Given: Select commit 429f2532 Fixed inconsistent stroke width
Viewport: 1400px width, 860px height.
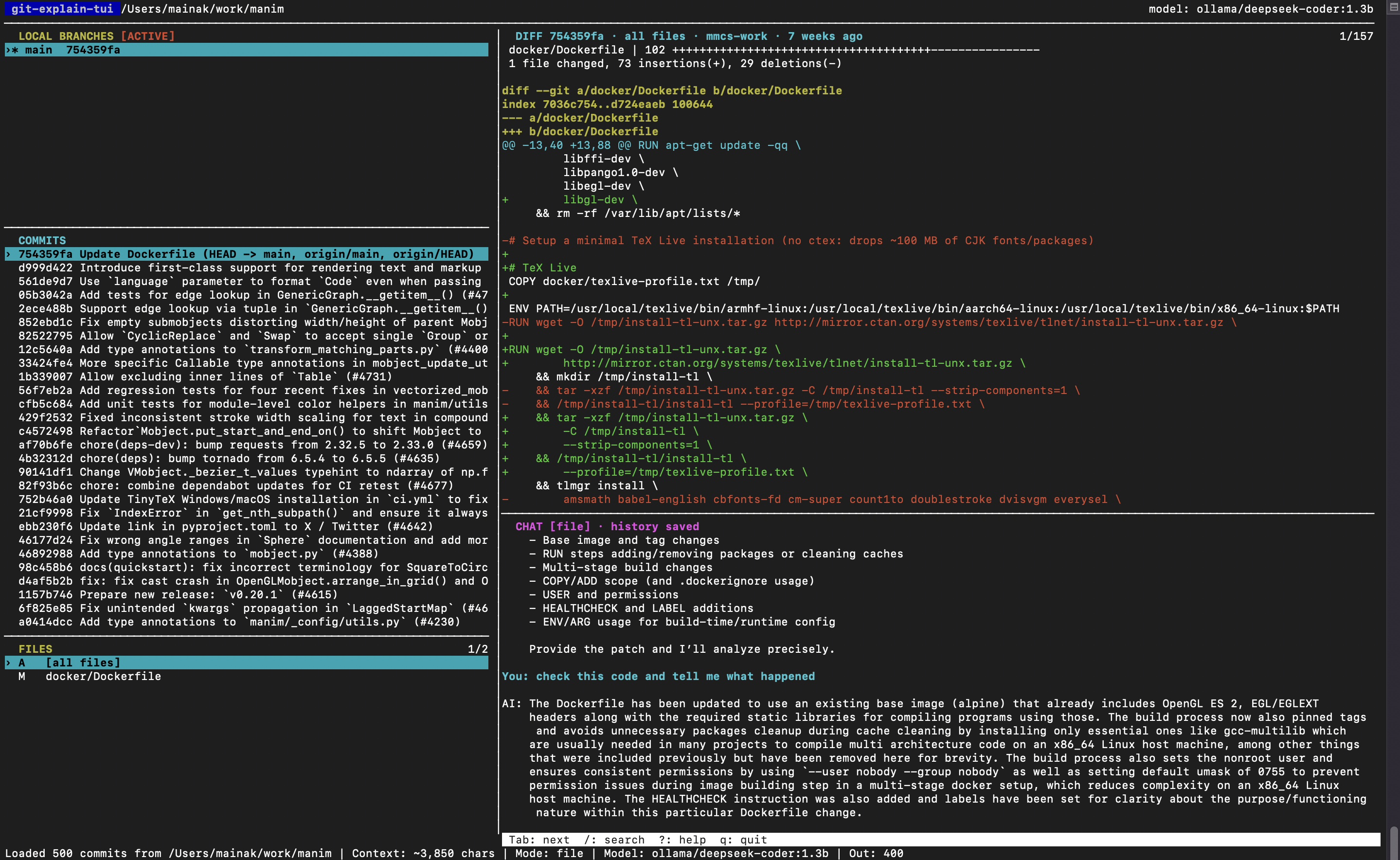Looking at the screenshot, I should (246, 417).
